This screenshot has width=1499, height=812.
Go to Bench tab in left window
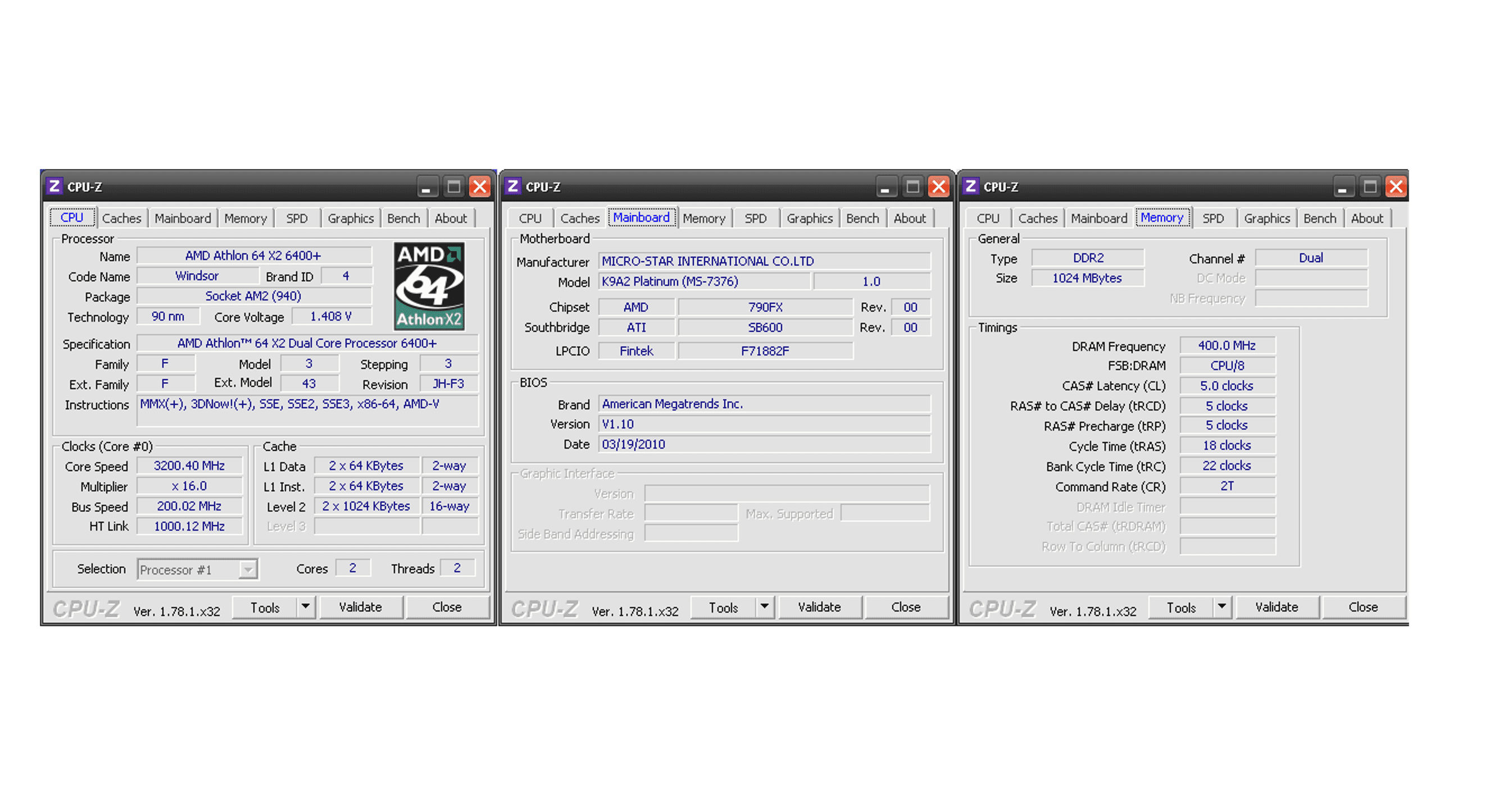403,218
